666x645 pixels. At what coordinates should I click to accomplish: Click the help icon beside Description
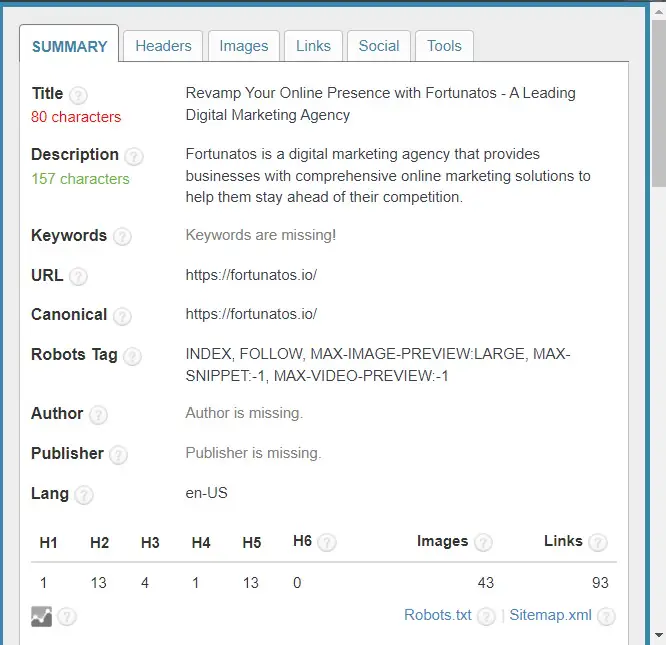134,156
